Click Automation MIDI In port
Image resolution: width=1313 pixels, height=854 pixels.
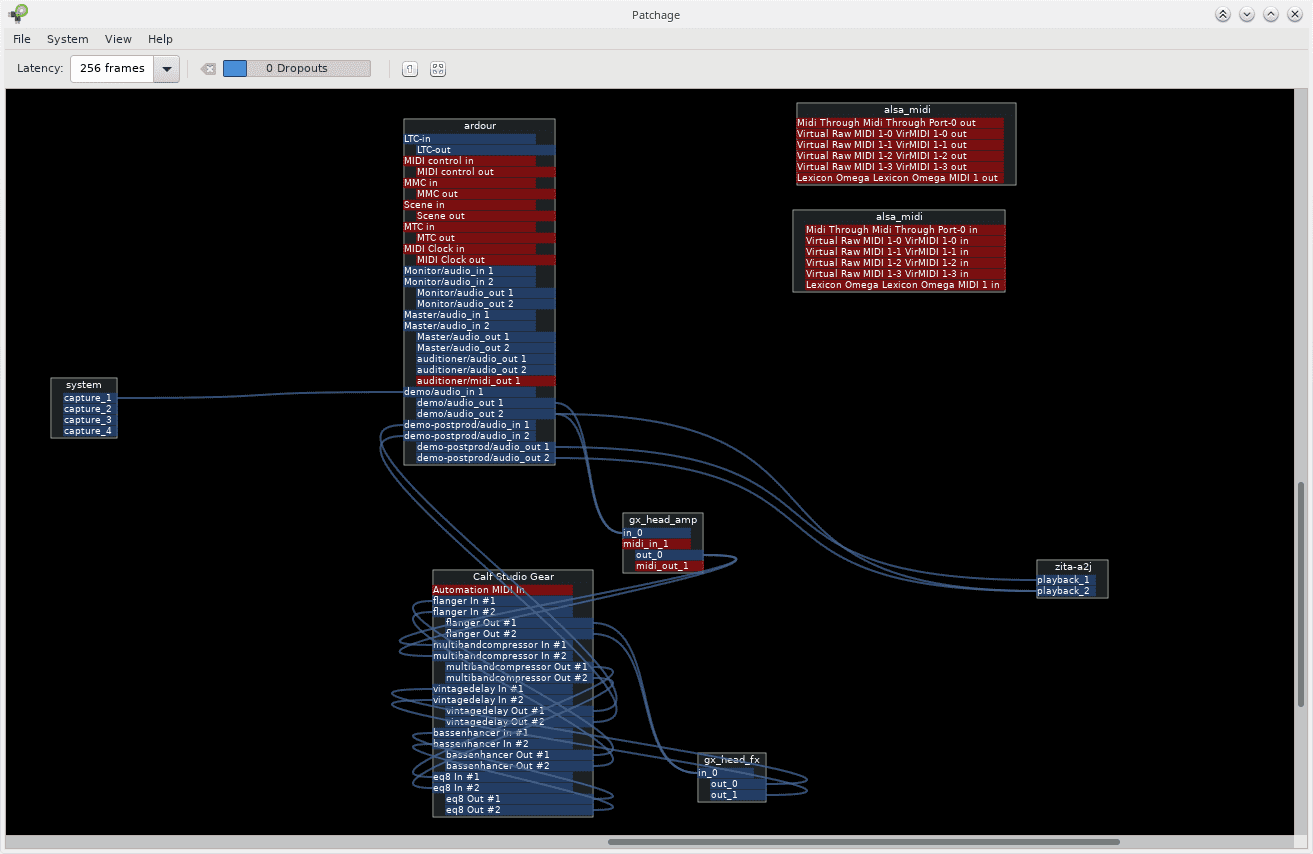pyautogui.click(x=503, y=590)
